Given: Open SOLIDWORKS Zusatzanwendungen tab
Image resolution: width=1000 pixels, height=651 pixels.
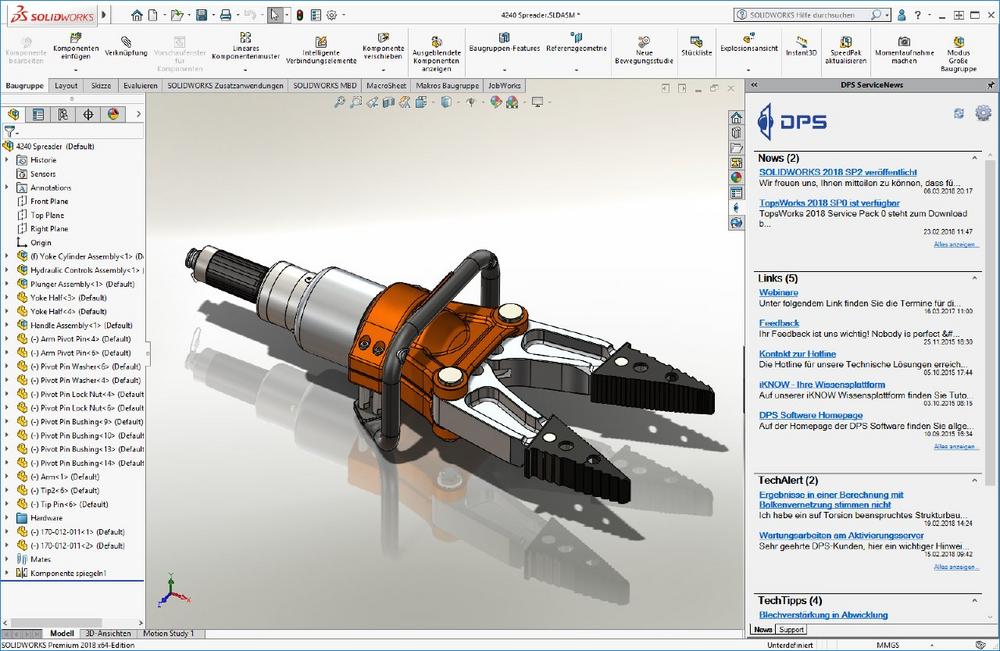Looking at the screenshot, I should point(225,85).
